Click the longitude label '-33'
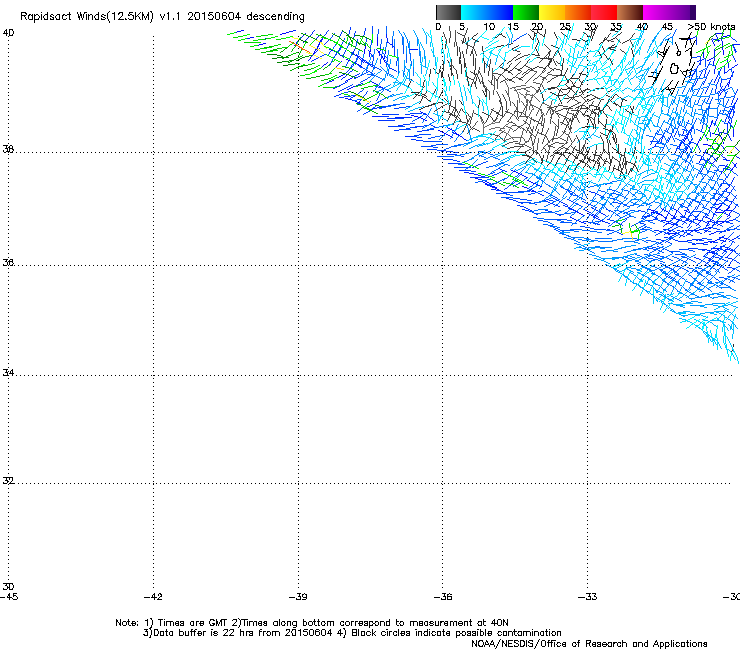The image size is (740, 650). click(x=587, y=597)
